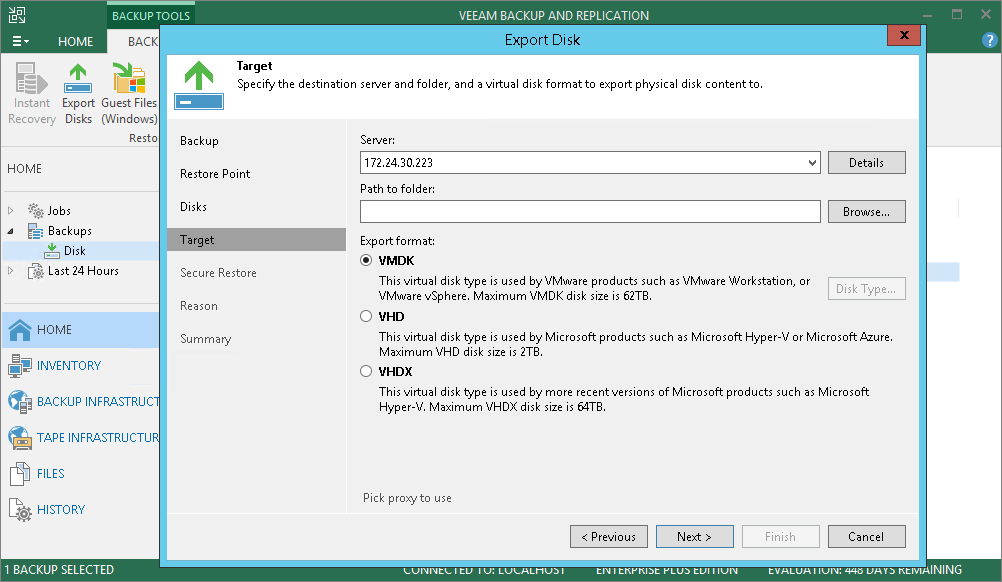Click the Veeam application logo icon
Image resolution: width=1002 pixels, height=582 pixels.
(x=17, y=15)
